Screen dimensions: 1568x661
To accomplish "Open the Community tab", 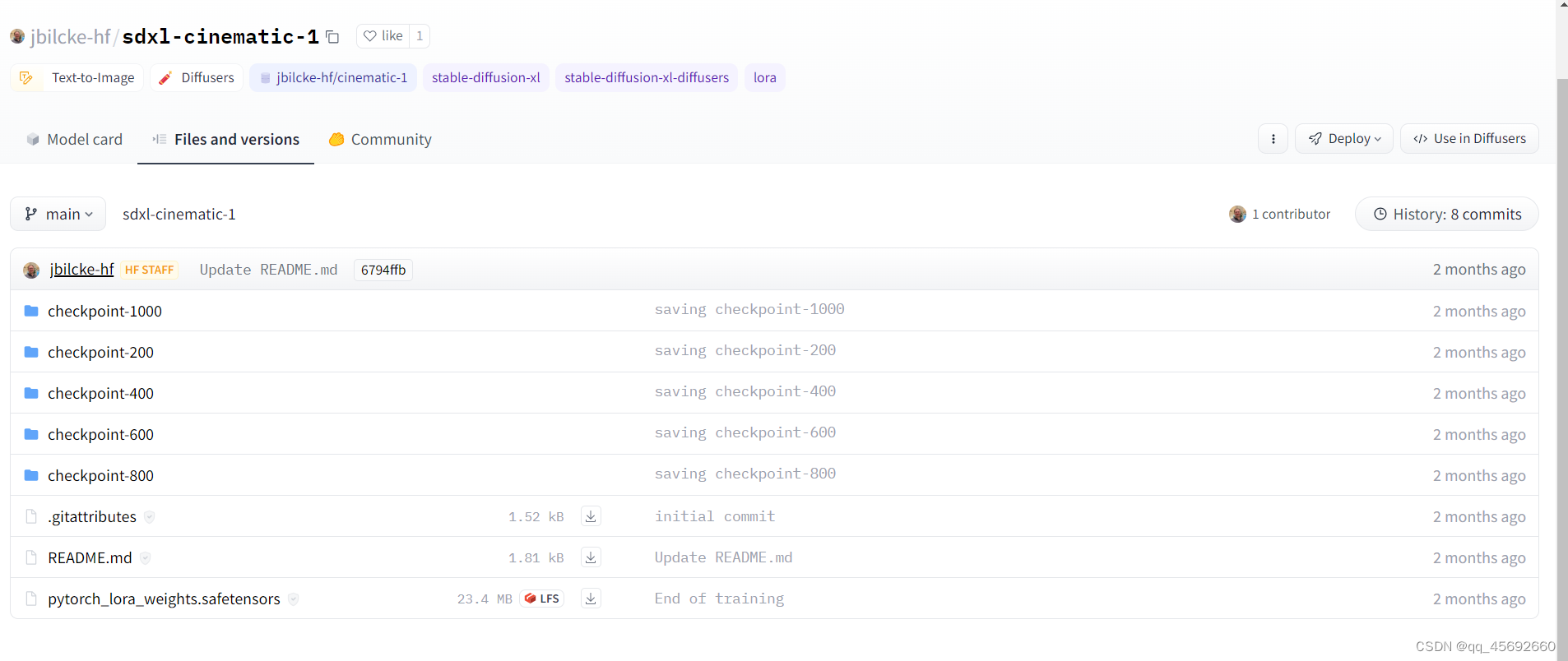I will (x=380, y=139).
